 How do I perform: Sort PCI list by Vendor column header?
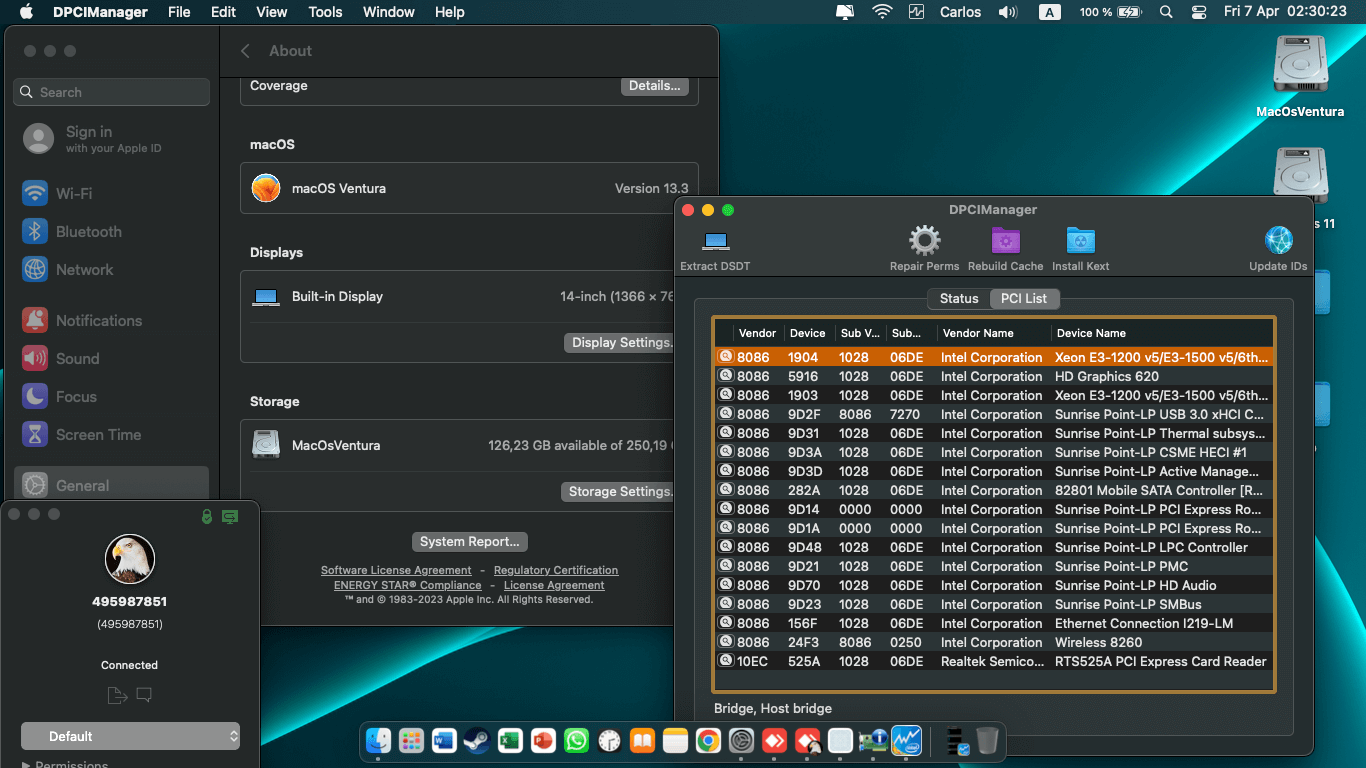coord(758,333)
